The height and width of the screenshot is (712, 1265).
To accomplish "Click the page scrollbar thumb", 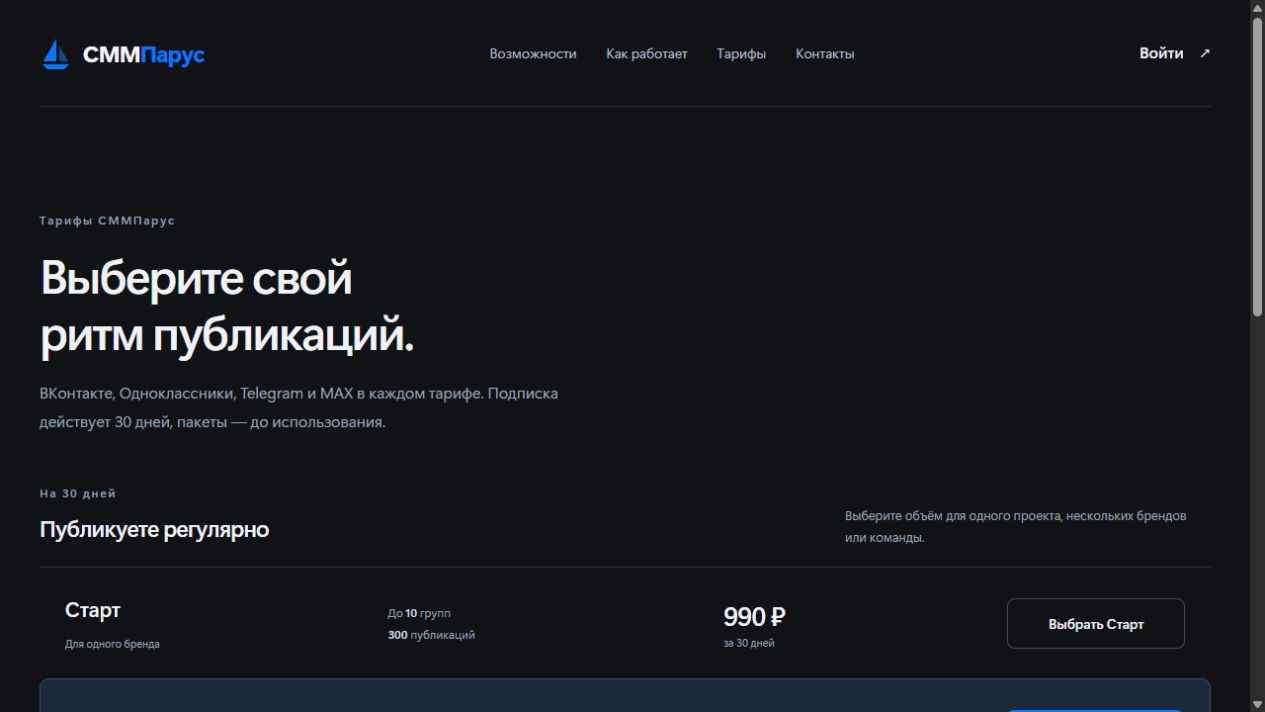I will (x=1257, y=166).
